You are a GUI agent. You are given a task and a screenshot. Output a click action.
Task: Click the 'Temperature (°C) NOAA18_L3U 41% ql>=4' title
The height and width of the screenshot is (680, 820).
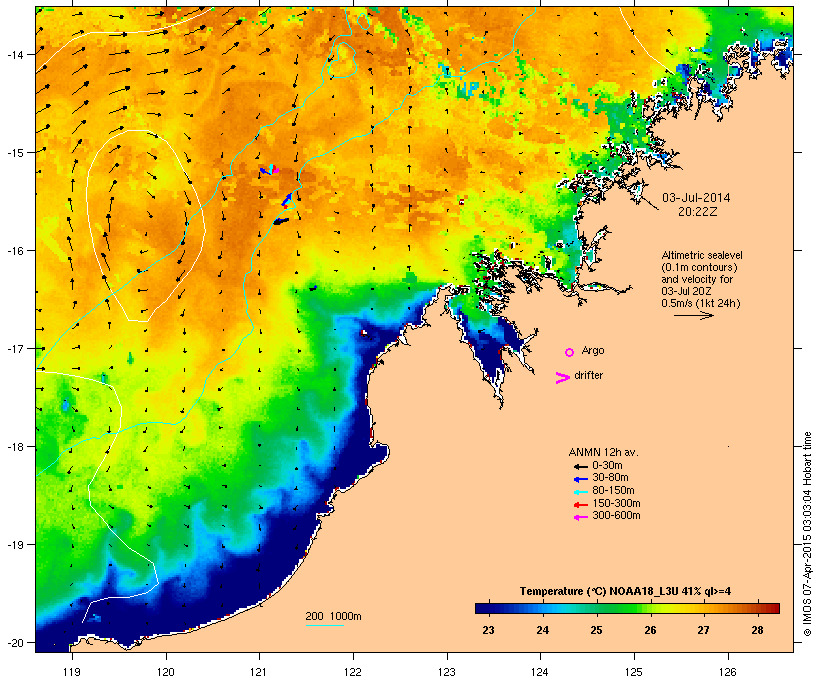pyautogui.click(x=625, y=591)
